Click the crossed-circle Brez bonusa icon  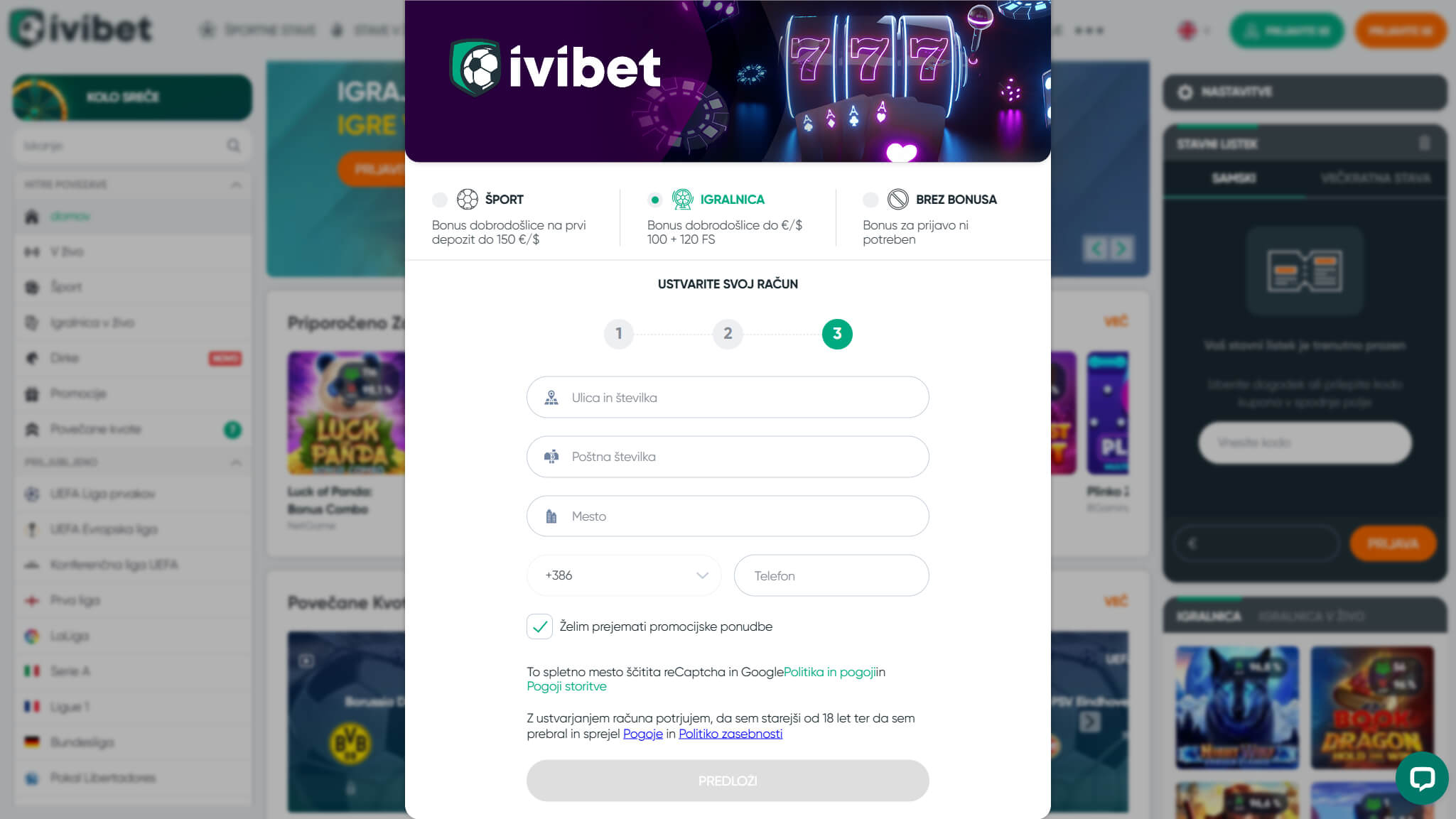pyautogui.click(x=898, y=200)
